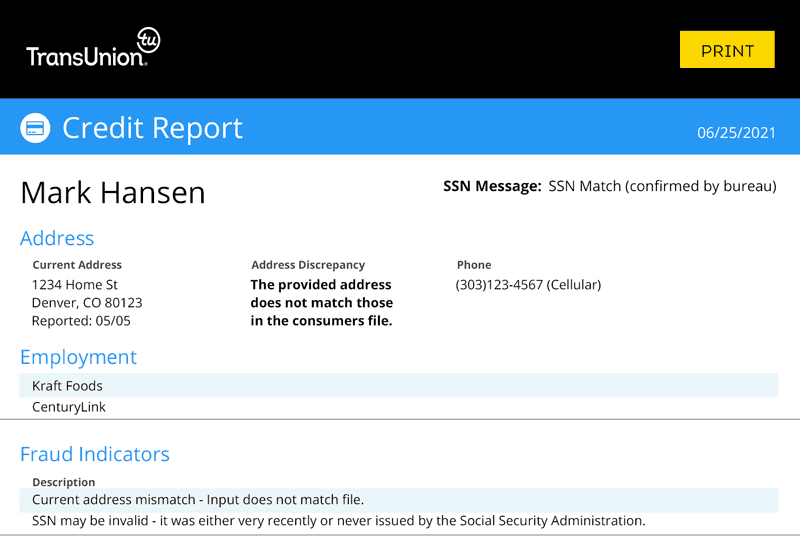This screenshot has height=545, width=800.
Task: Click the Credit Report header title
Action: click(152, 128)
